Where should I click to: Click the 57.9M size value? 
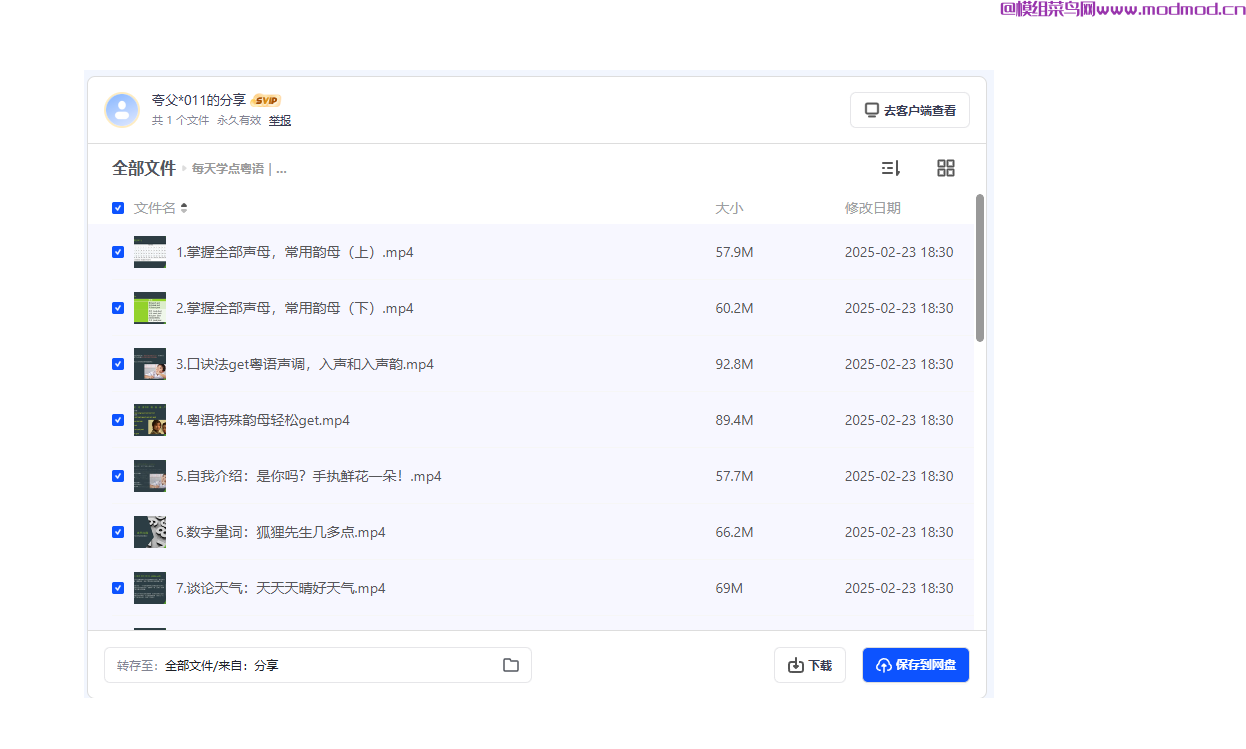tap(734, 252)
